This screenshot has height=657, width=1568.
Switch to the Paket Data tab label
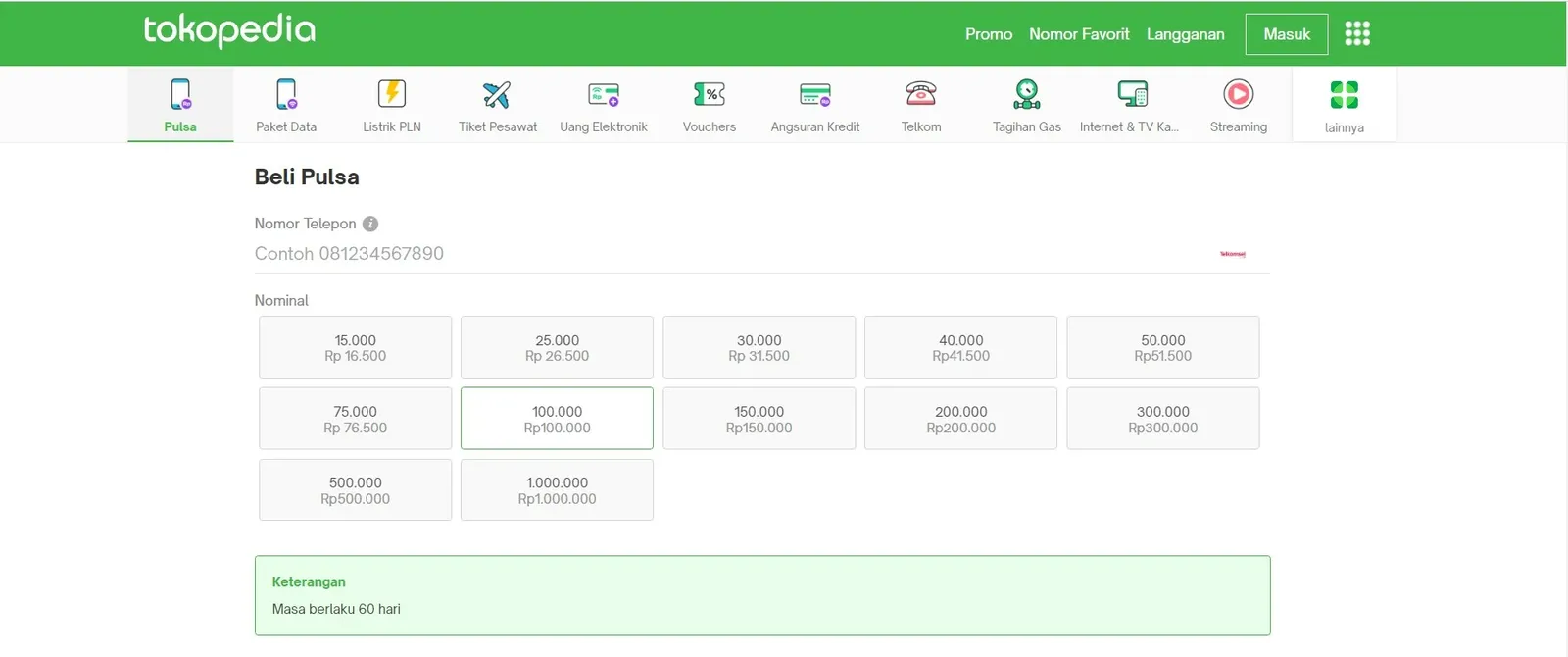click(x=286, y=126)
